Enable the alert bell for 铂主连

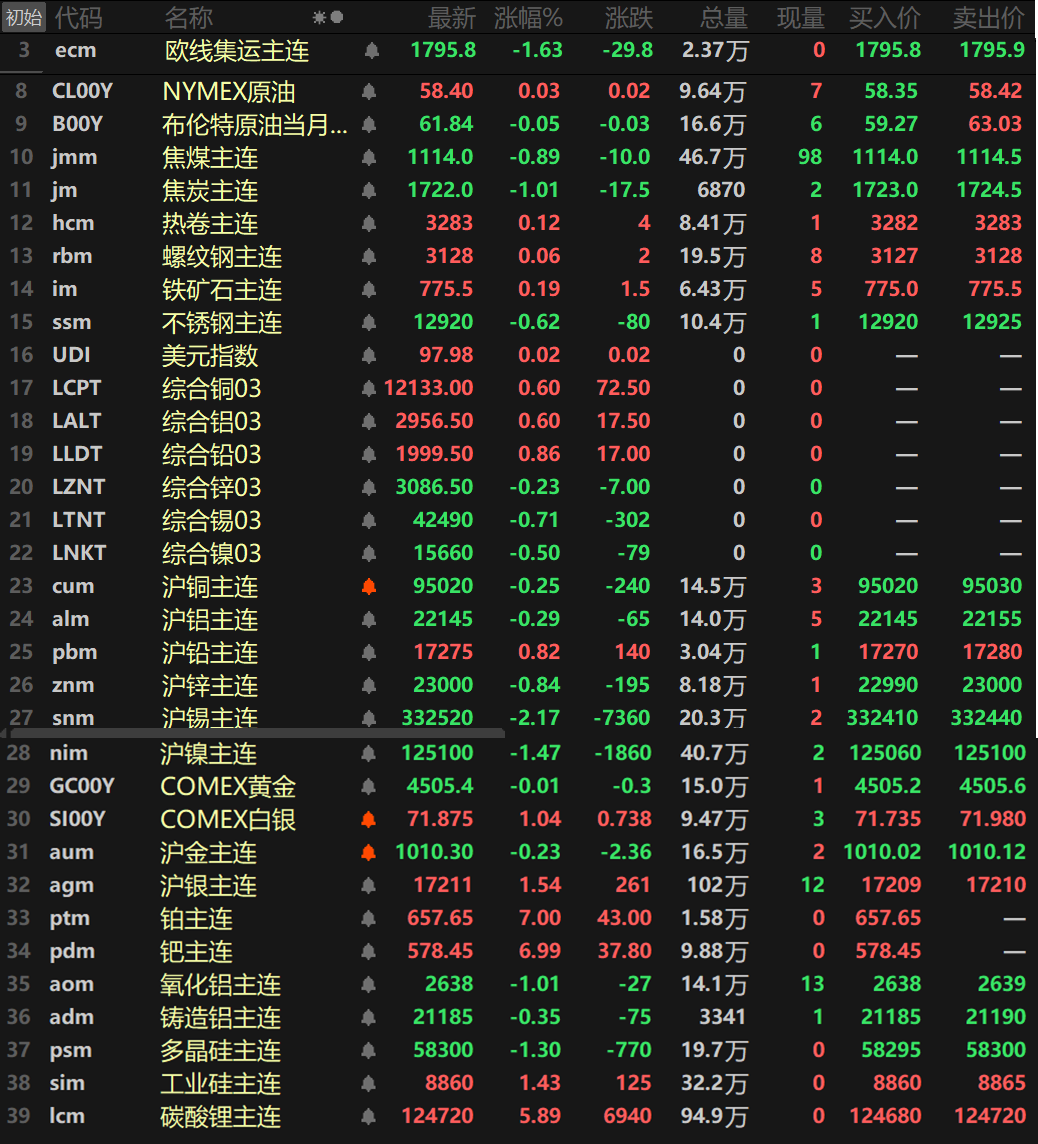pyautogui.click(x=369, y=918)
